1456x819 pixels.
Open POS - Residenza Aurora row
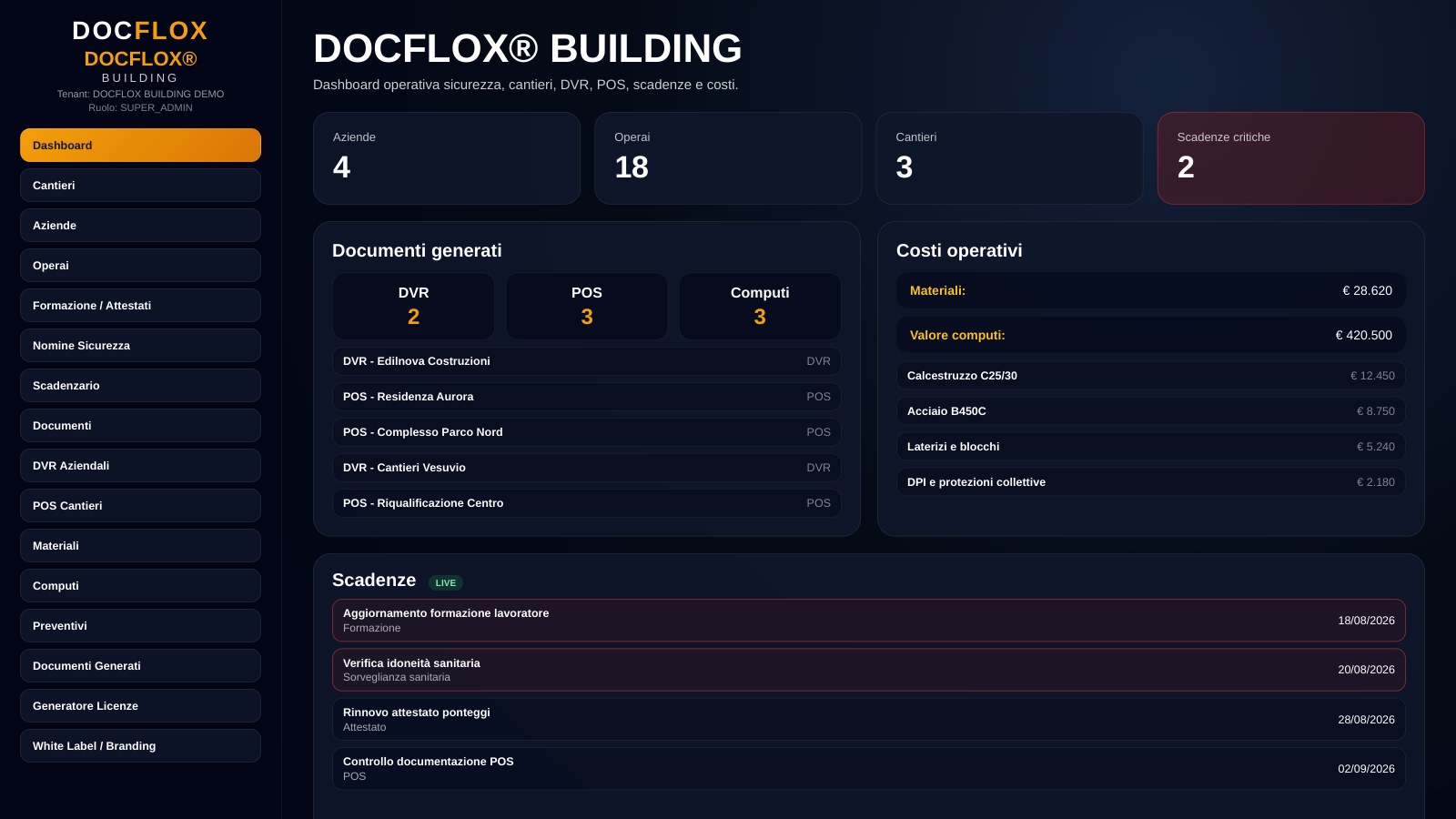587,397
